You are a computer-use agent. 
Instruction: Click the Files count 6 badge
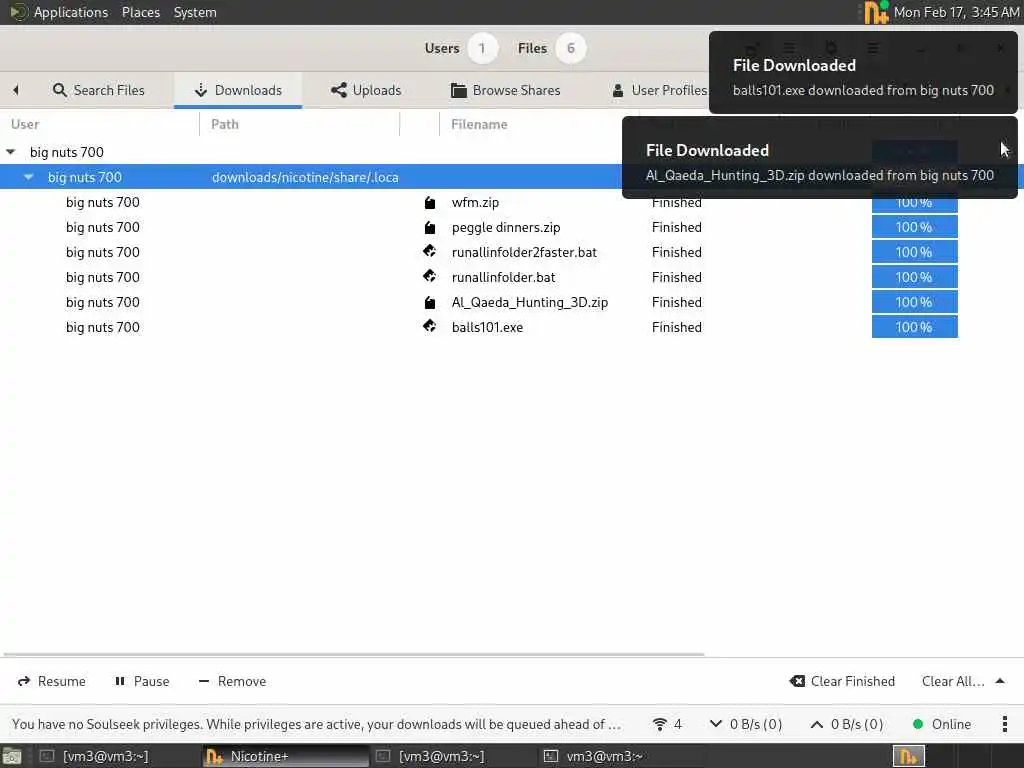(x=571, y=48)
